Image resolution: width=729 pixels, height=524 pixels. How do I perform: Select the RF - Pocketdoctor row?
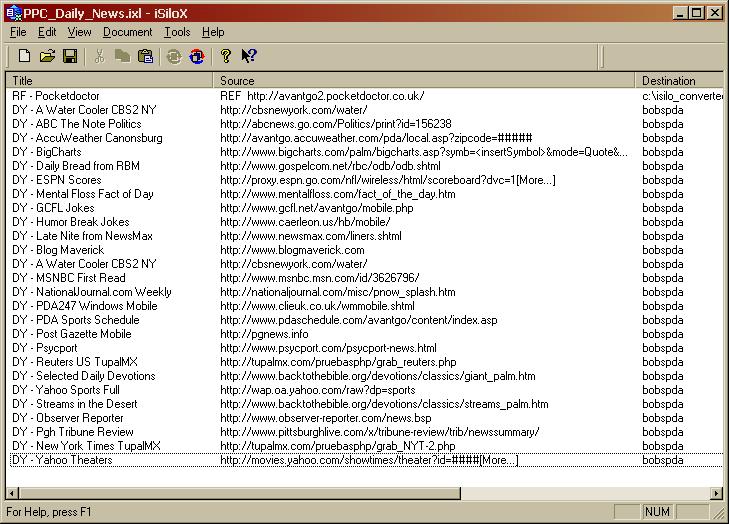366,96
